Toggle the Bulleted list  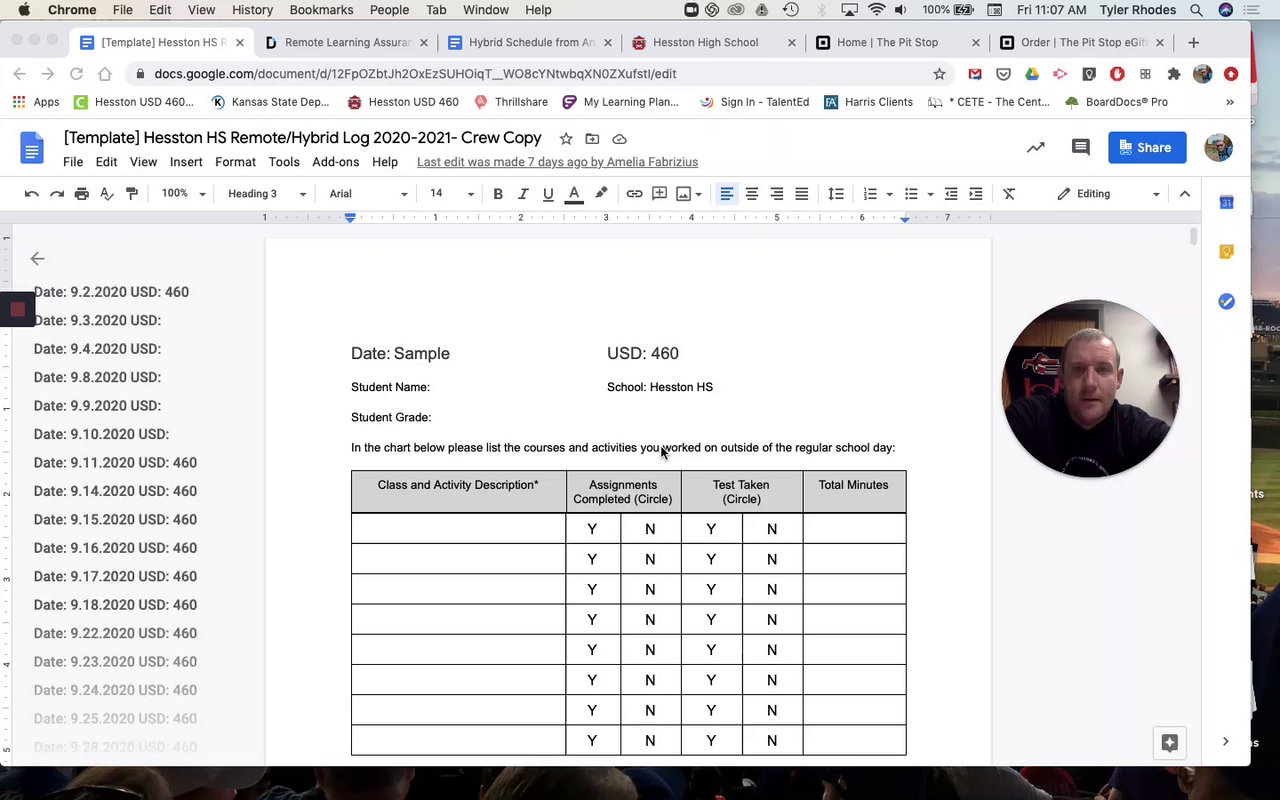coord(911,194)
